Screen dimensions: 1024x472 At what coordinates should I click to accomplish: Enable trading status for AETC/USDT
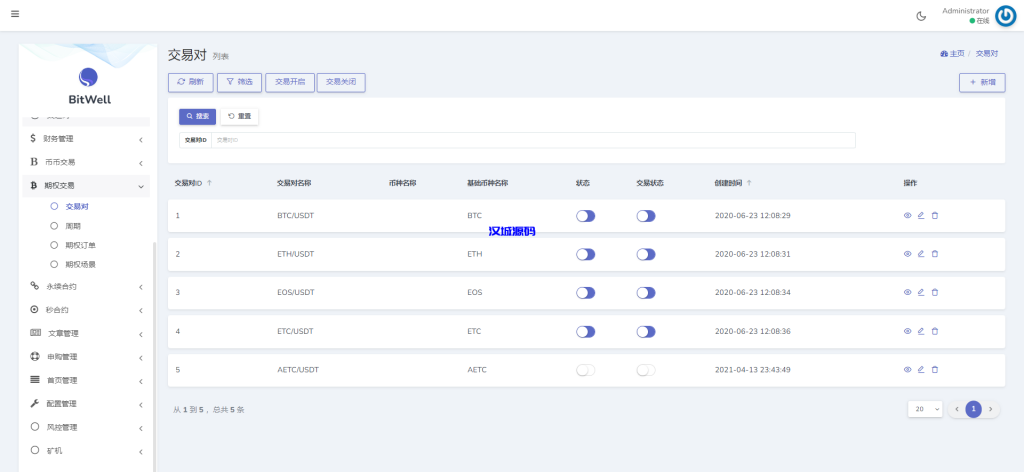[x=646, y=370]
